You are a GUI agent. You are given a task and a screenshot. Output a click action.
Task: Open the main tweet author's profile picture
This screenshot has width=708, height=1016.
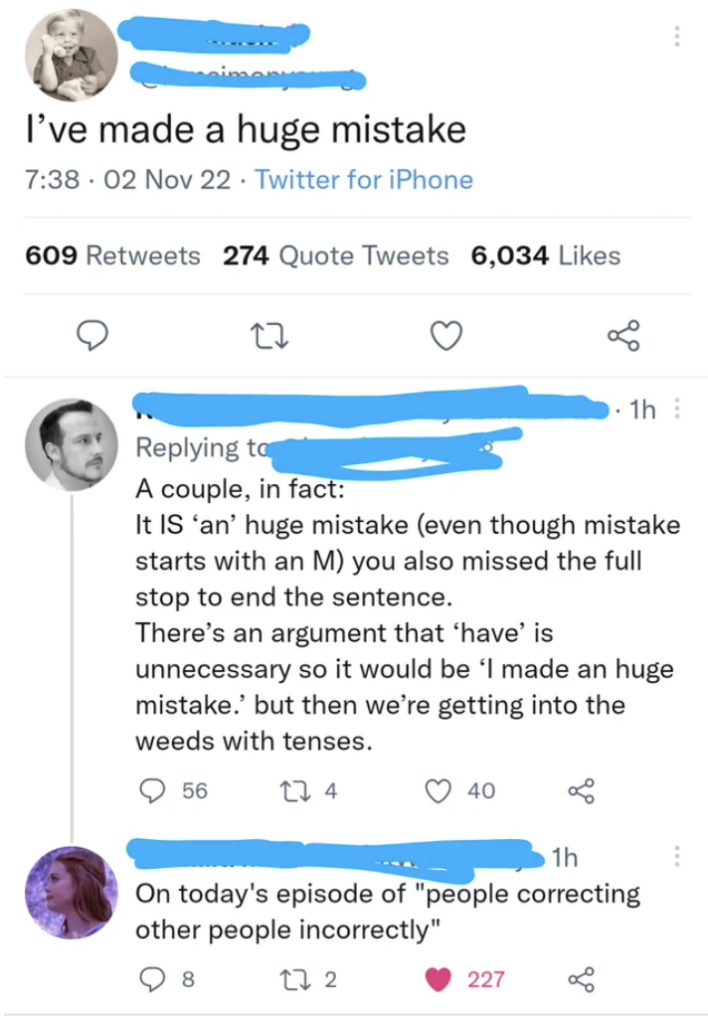pos(71,55)
